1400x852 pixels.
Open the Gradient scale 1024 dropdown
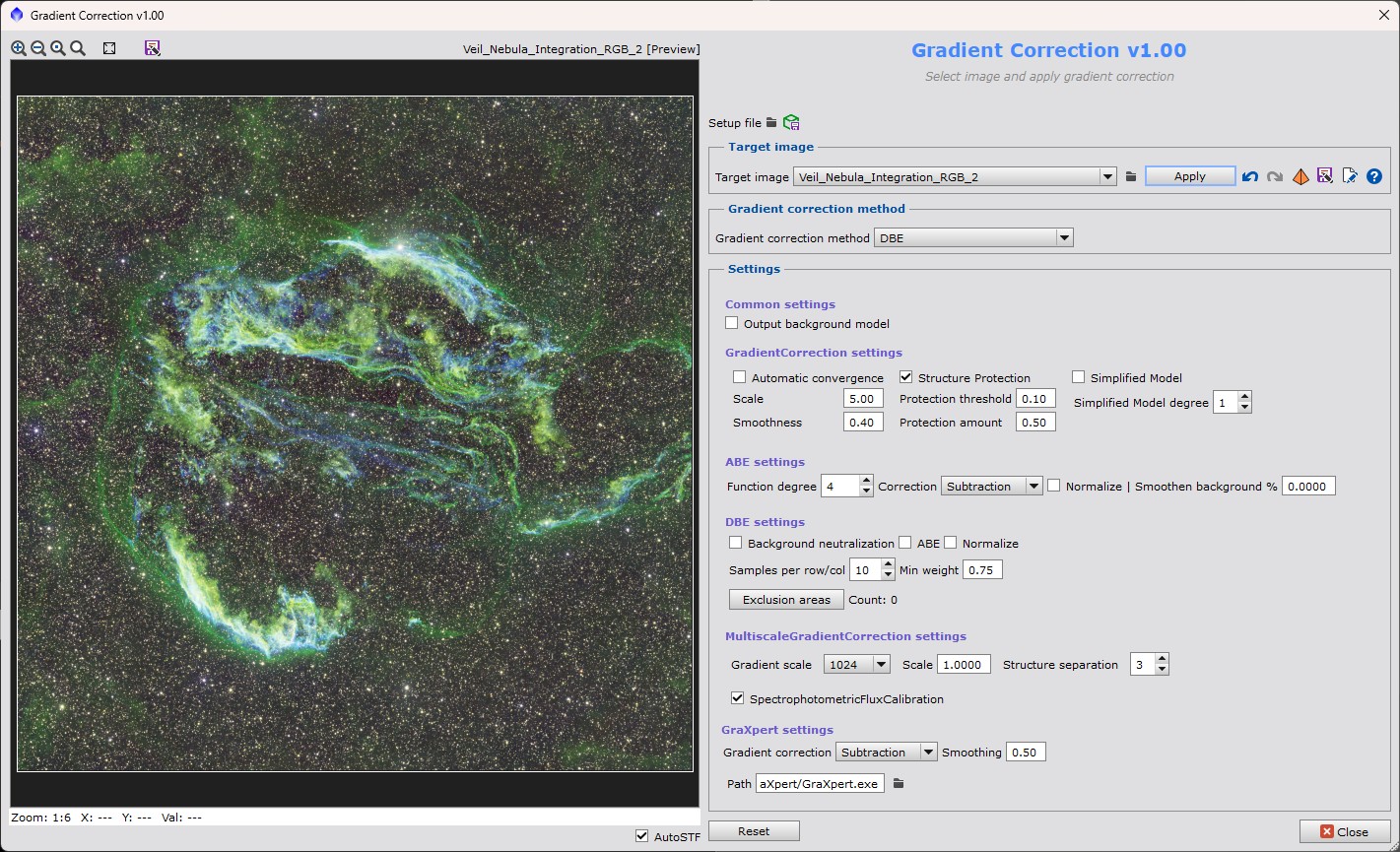pos(856,665)
